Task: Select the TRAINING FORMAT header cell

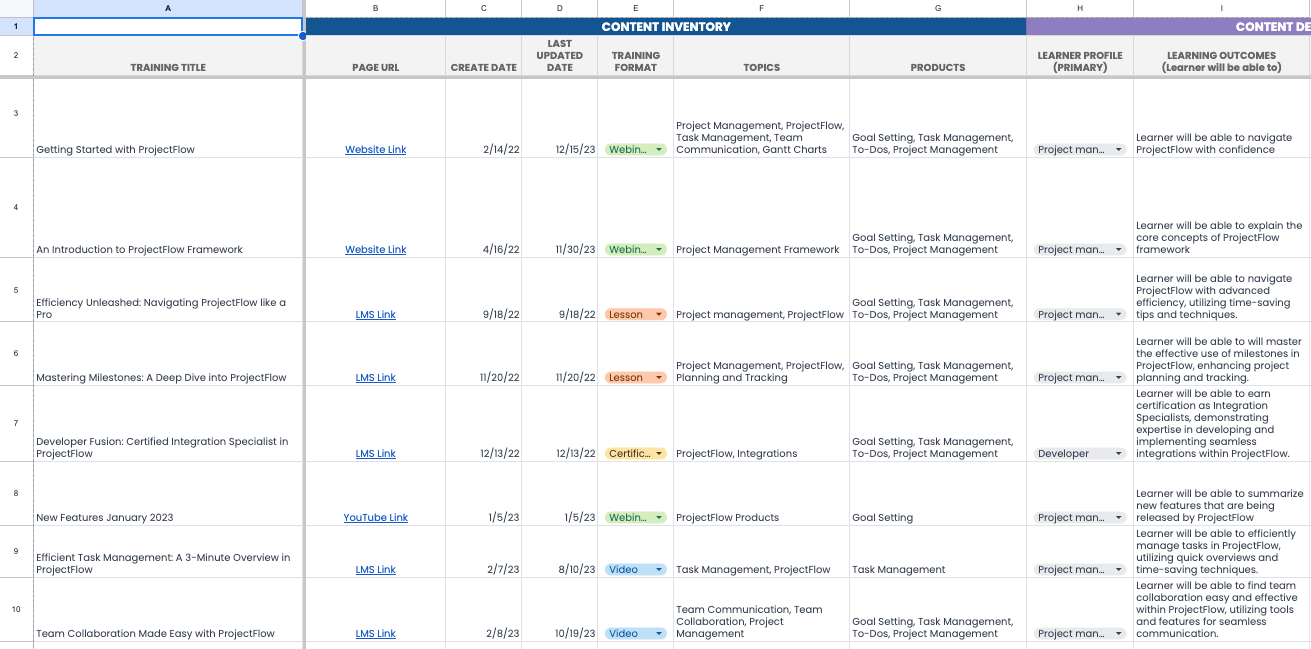Action: click(x=636, y=57)
